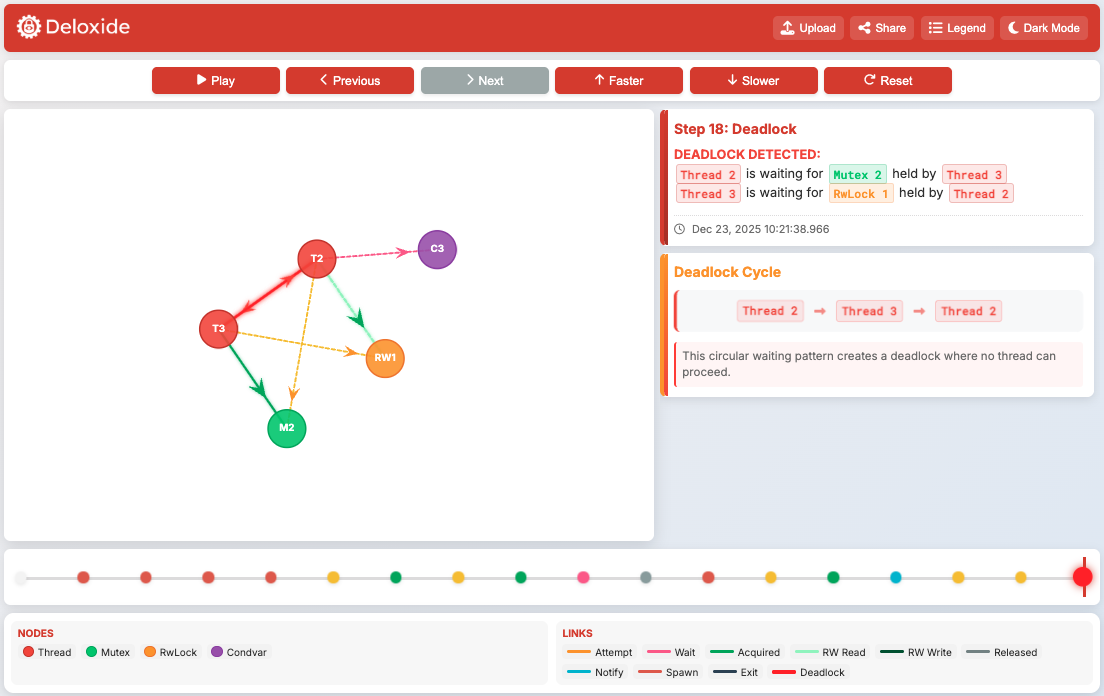The height and width of the screenshot is (696, 1104).
Task: Click the Upload button in header
Action: 808,28
